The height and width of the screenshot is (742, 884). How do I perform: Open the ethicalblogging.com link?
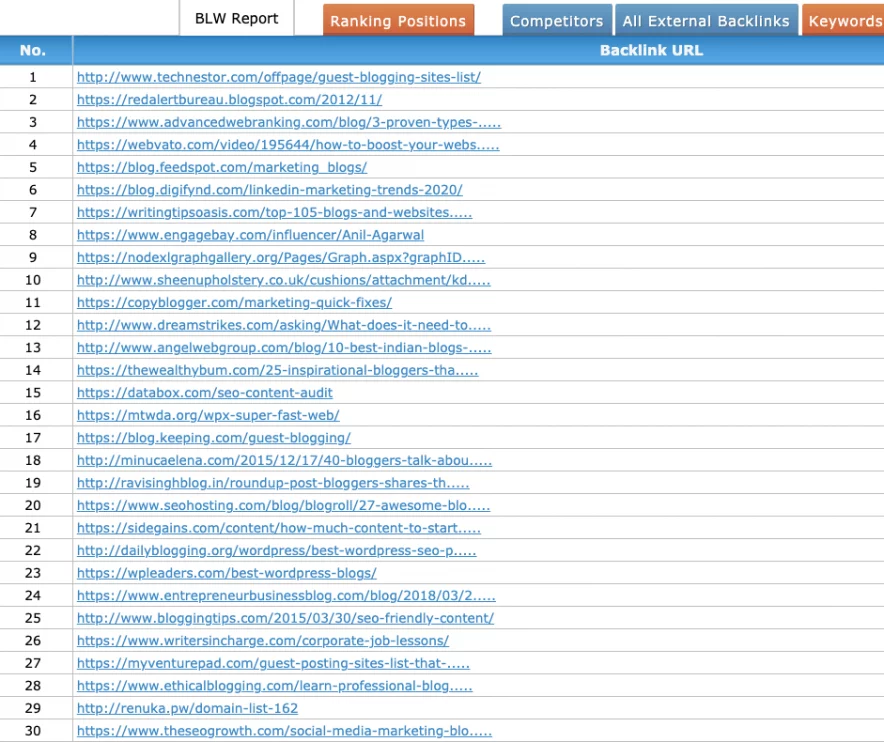[x=275, y=686]
